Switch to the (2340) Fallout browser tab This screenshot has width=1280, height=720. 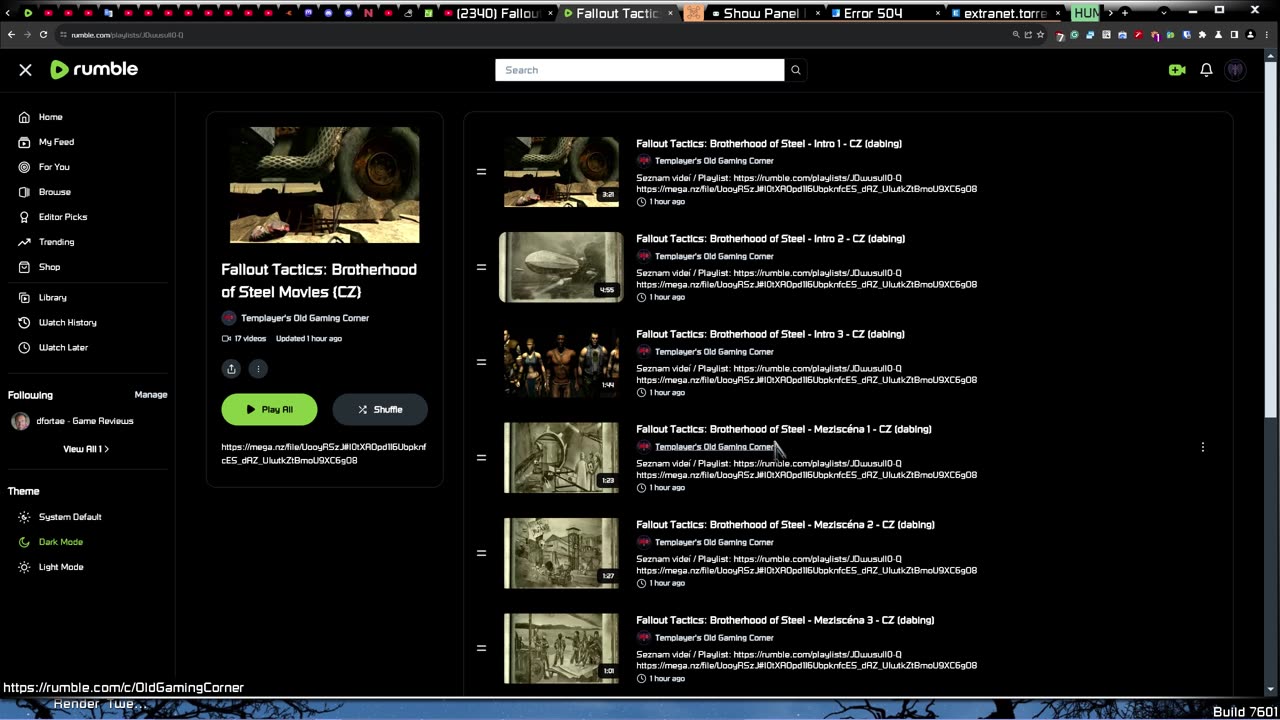coord(497,13)
